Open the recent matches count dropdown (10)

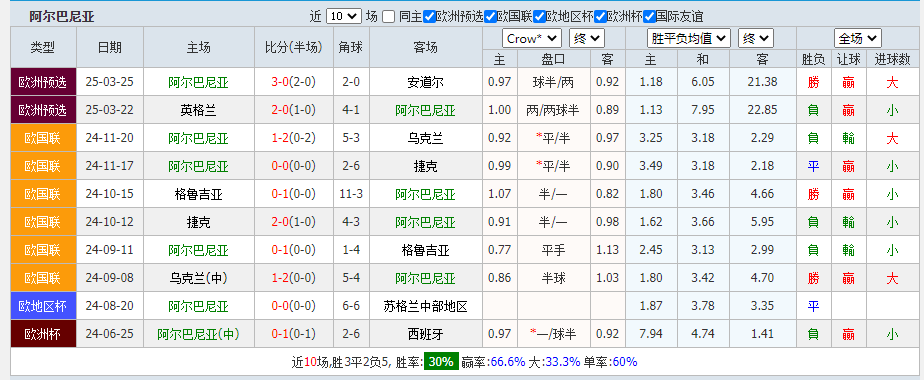tap(344, 16)
